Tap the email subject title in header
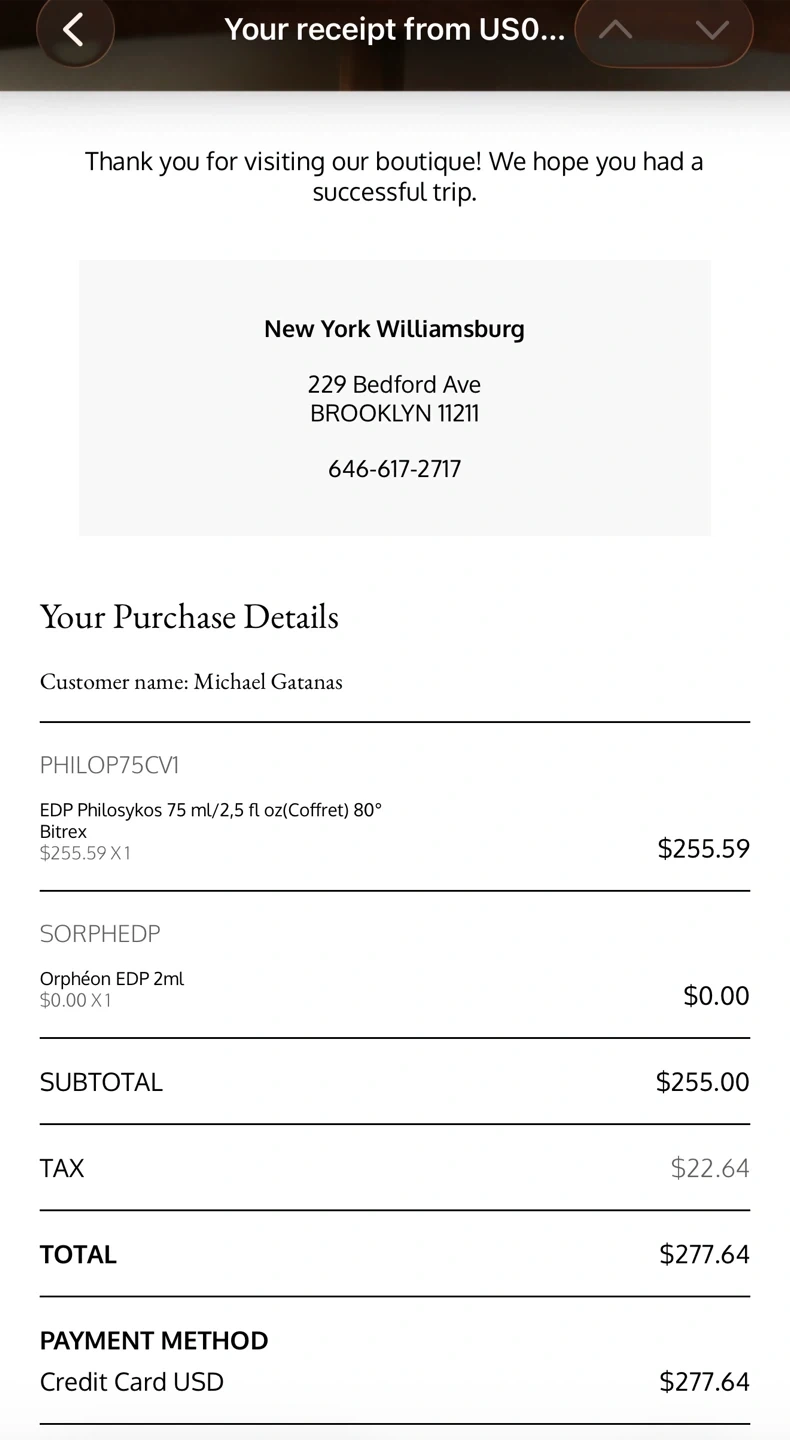The width and height of the screenshot is (790, 1440). (x=394, y=30)
